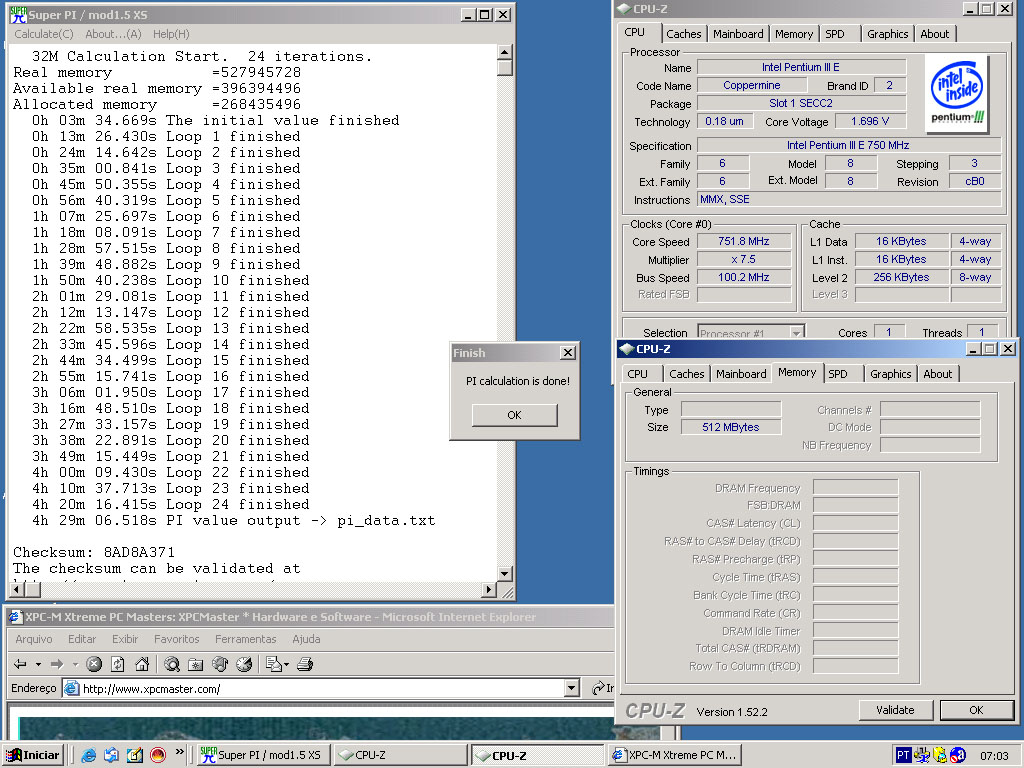Stop page loading in Internet Explorer

click(x=94, y=664)
